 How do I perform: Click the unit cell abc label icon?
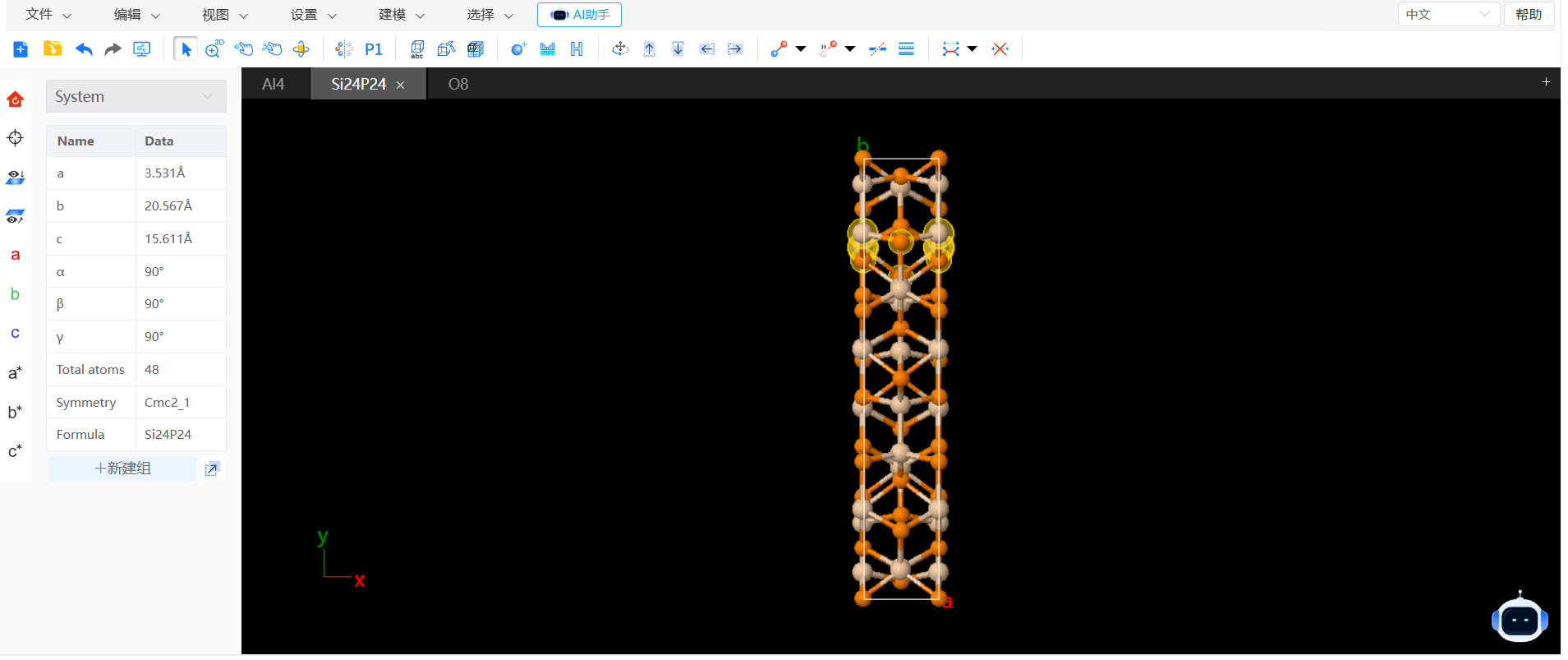pyautogui.click(x=417, y=49)
